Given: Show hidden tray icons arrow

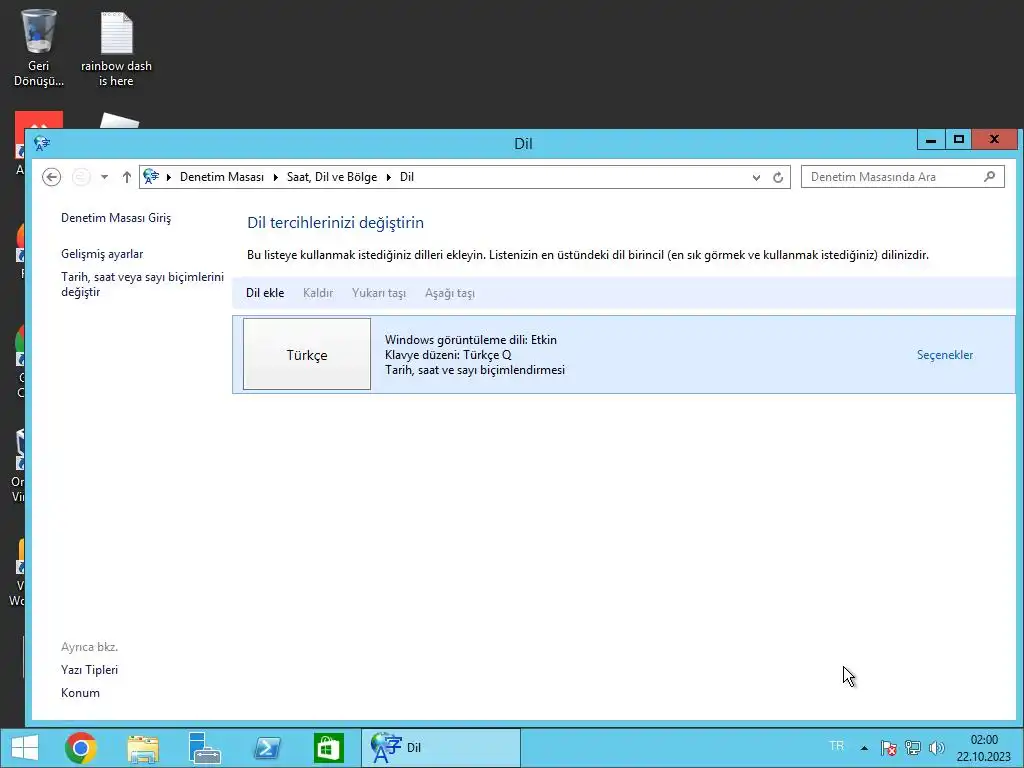Looking at the screenshot, I should [x=864, y=748].
